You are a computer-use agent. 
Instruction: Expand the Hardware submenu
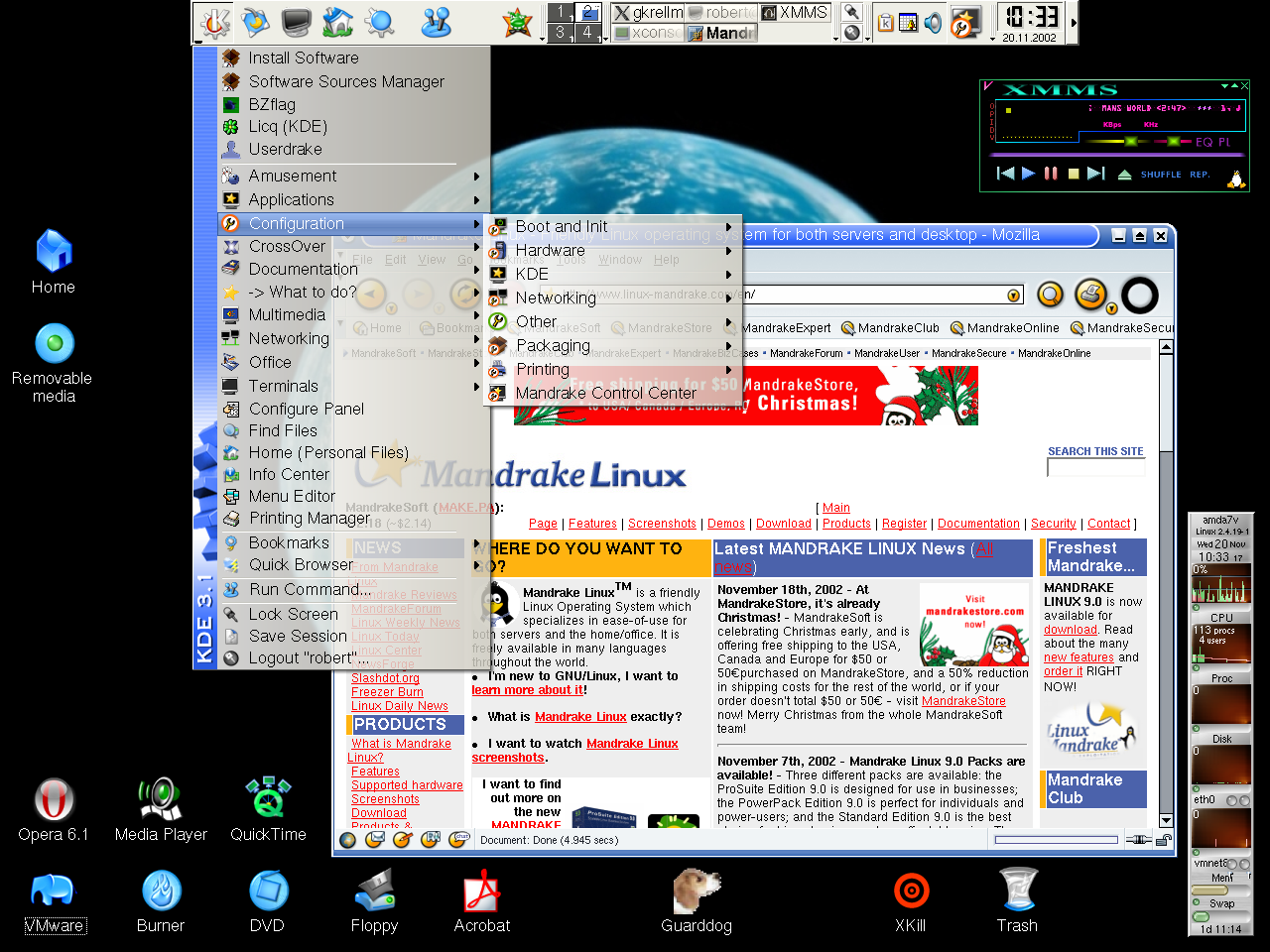[x=611, y=250]
